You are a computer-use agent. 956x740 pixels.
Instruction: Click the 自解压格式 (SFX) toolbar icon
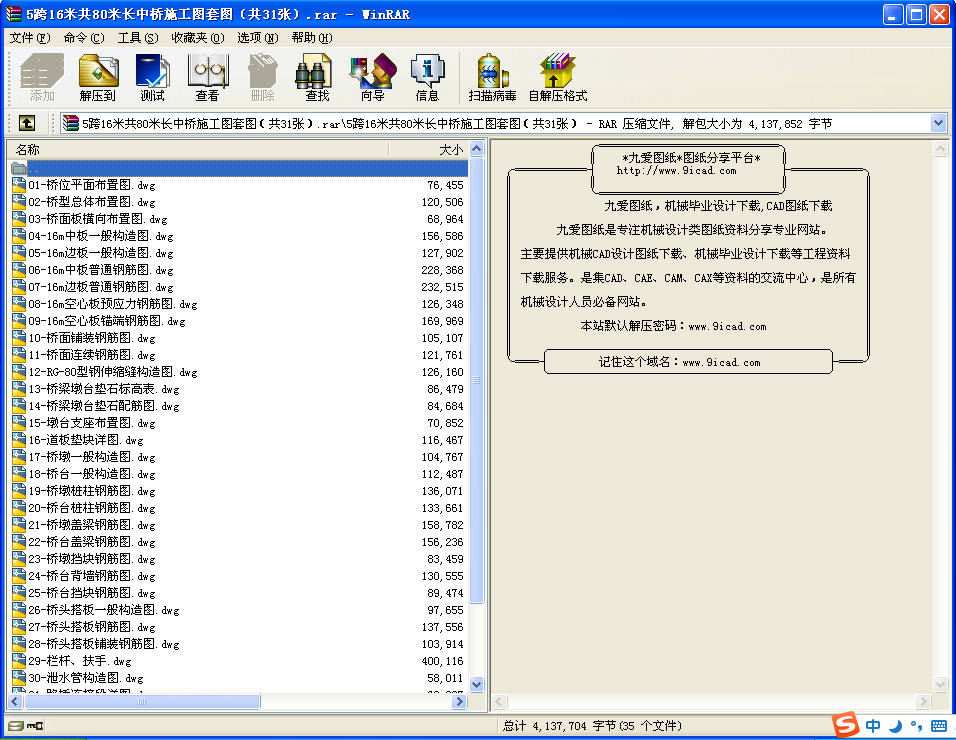click(x=557, y=77)
